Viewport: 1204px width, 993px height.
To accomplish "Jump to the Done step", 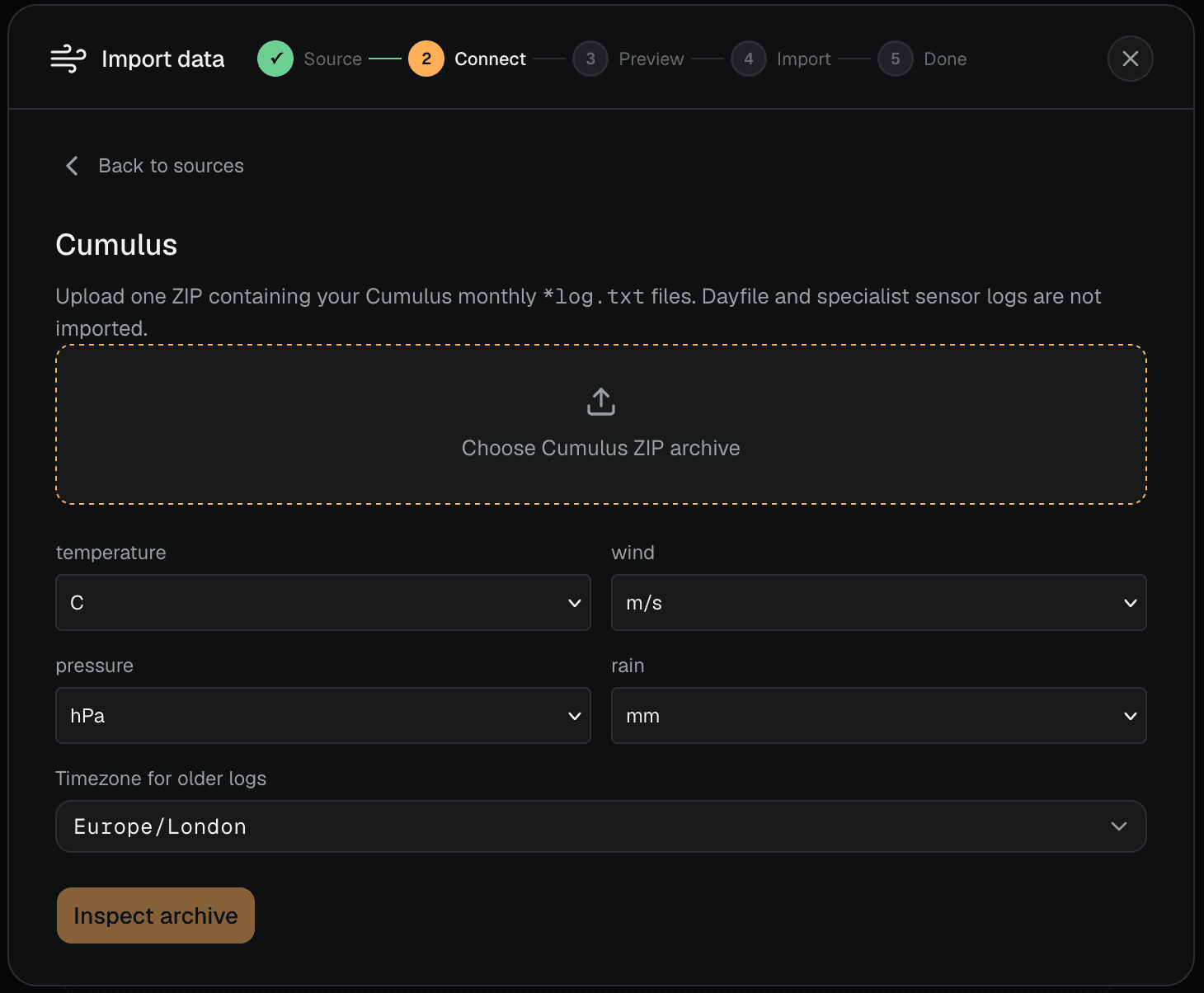I will (922, 59).
